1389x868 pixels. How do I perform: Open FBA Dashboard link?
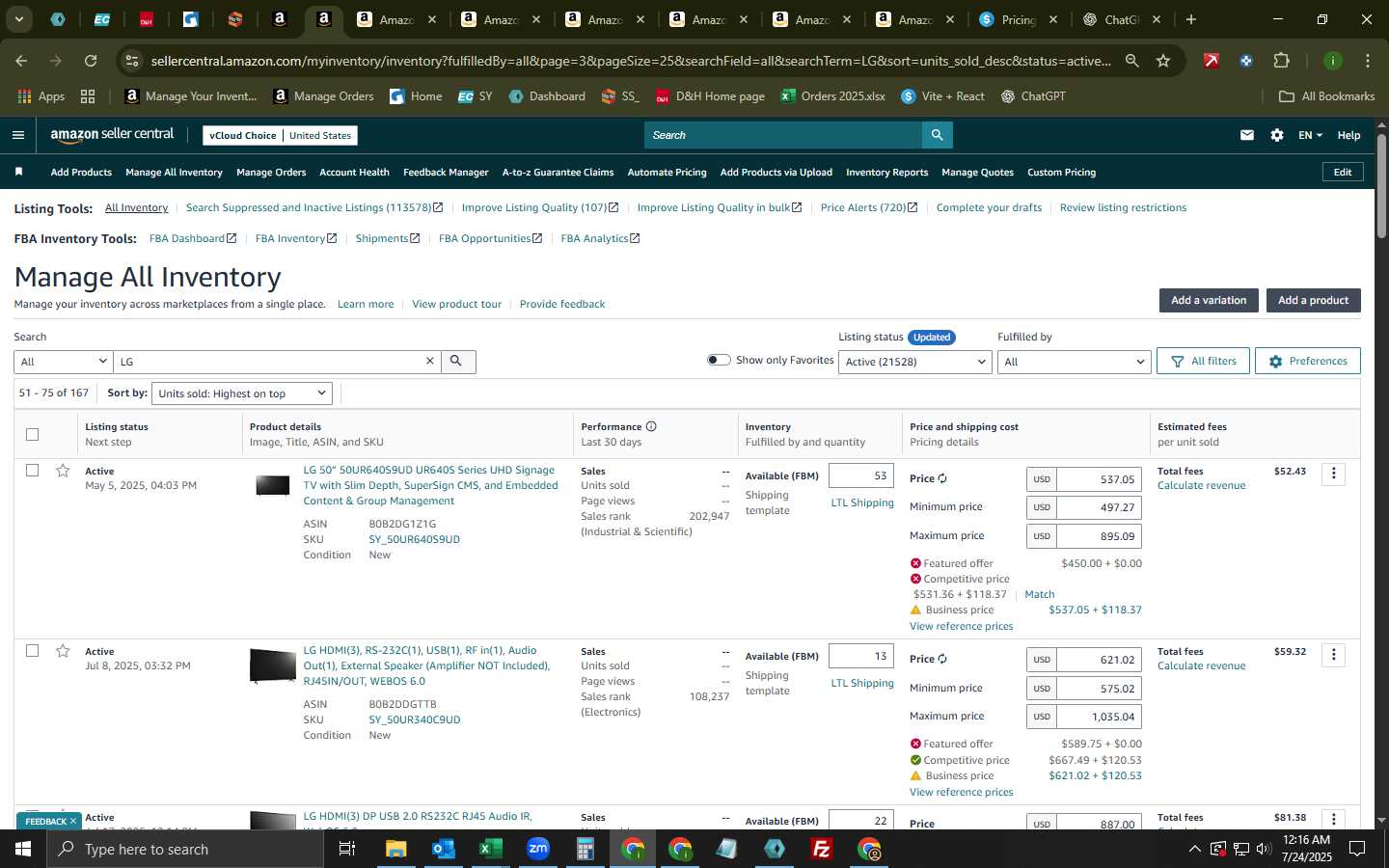[x=192, y=238]
